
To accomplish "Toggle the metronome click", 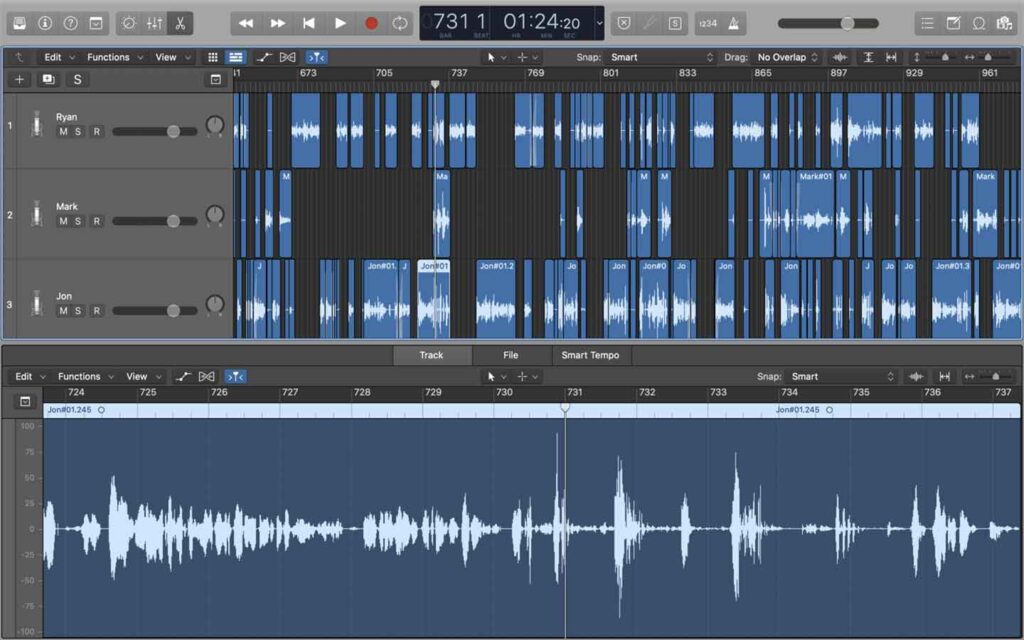I will (x=733, y=24).
